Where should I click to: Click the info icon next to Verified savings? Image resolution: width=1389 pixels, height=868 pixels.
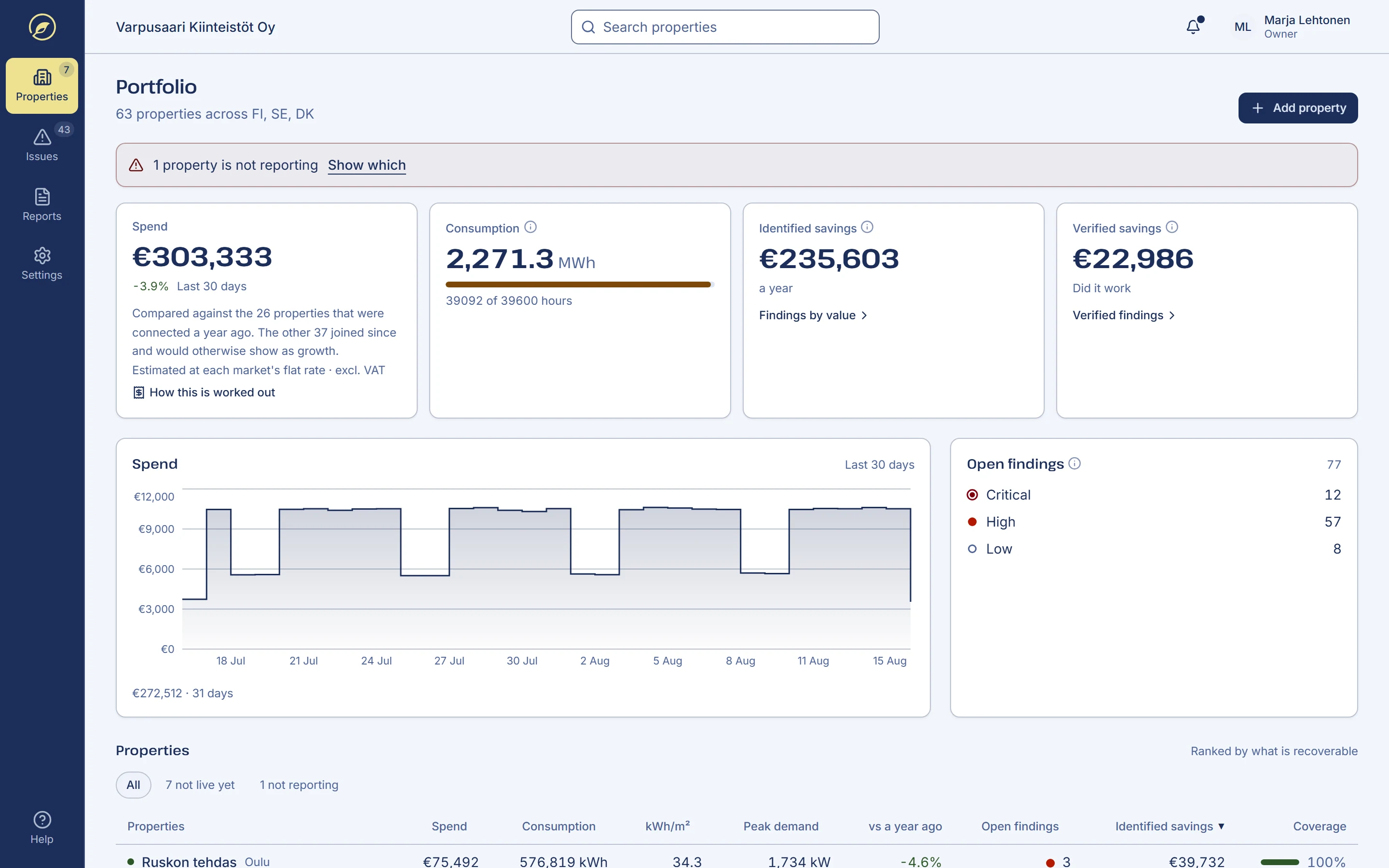pos(1172,227)
